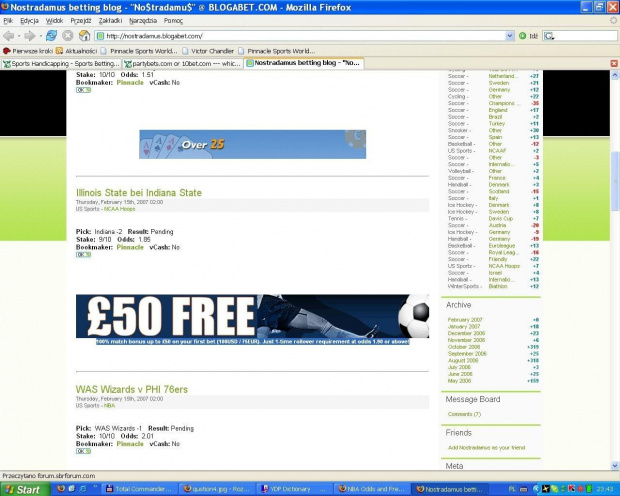
Task: Switch to partybets.com or 10bet.com tab
Action: (183, 63)
